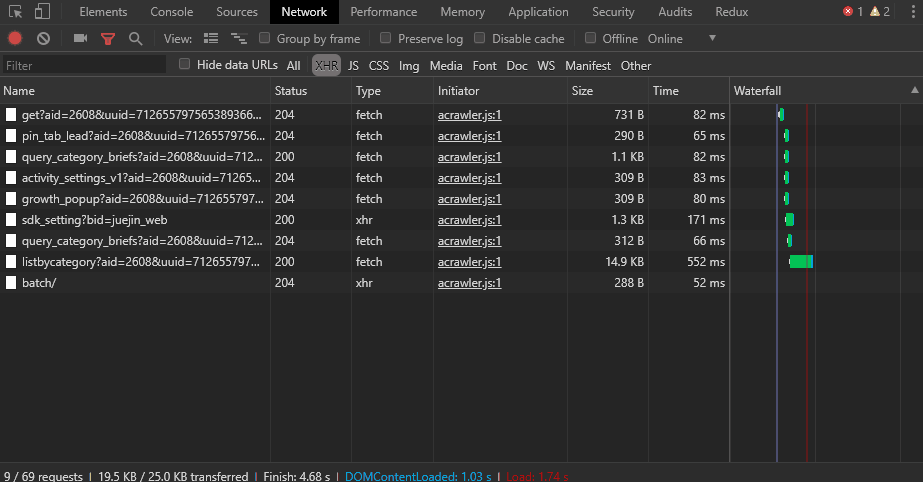Capture screenshots with the camera icon

[x=81, y=38]
